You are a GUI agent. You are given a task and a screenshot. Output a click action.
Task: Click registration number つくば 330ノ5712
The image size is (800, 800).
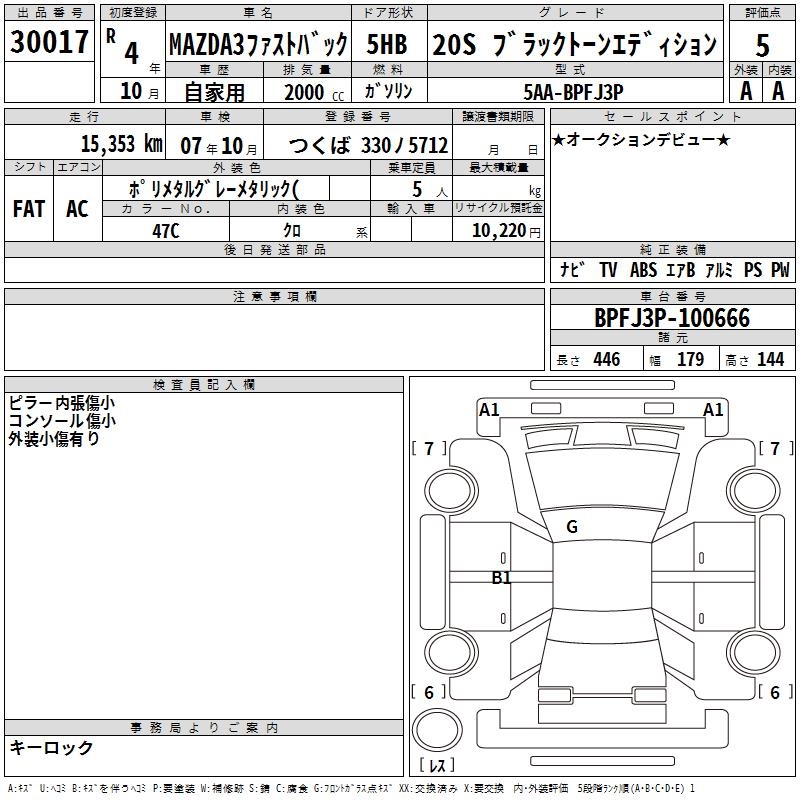(368, 145)
